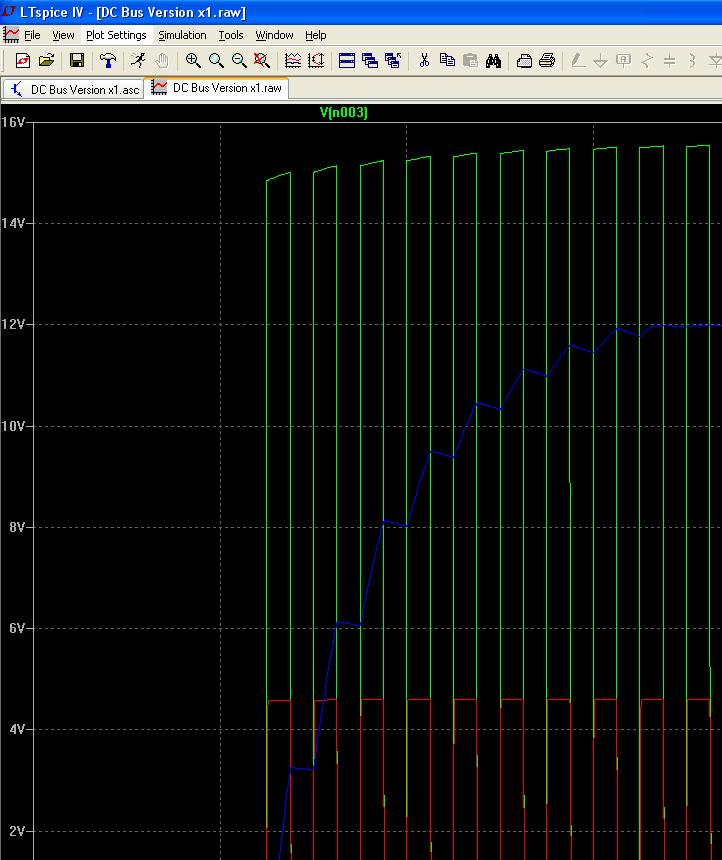Select the DC Bus Version x1.raw tab

click(x=216, y=88)
